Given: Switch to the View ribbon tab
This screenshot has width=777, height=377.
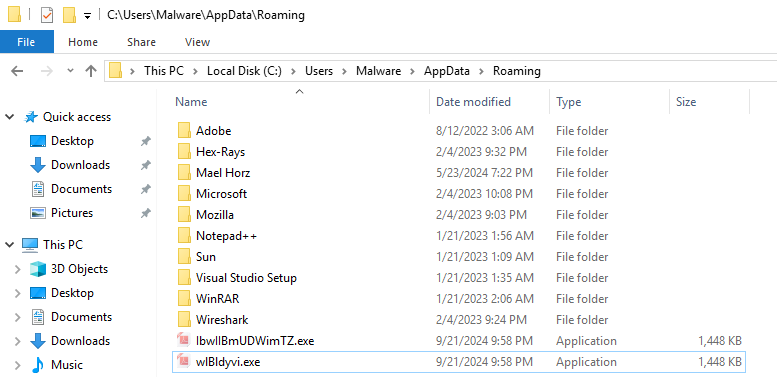Looking at the screenshot, I should pos(197,42).
